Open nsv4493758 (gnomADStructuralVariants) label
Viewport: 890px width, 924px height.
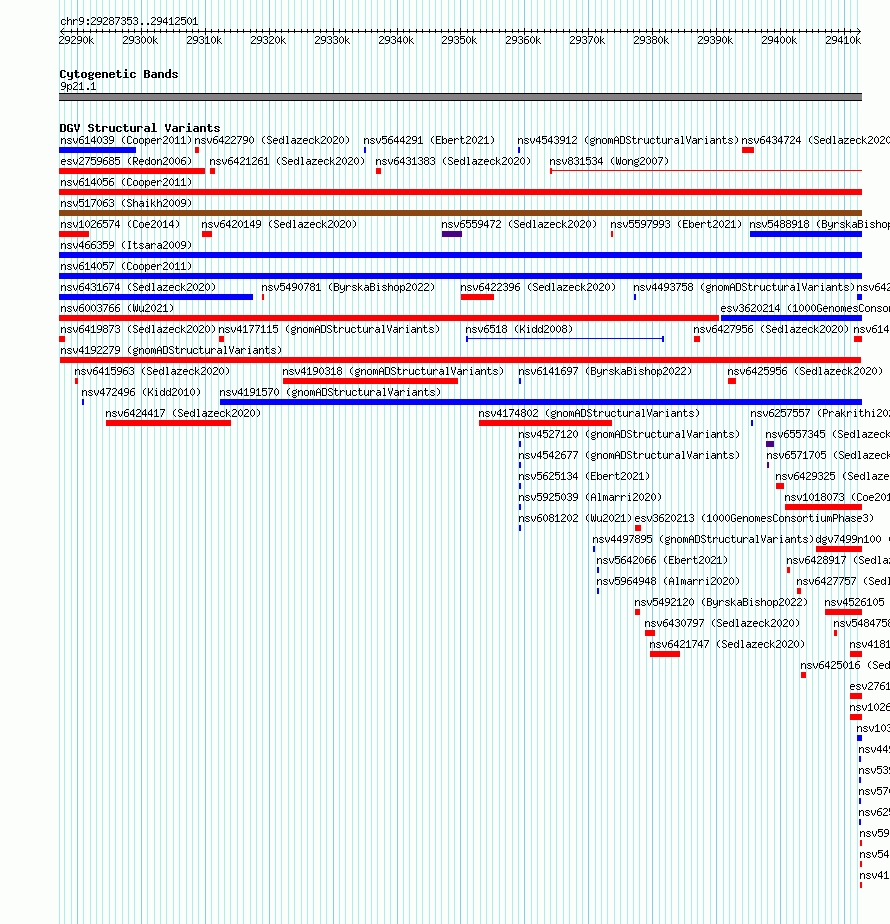tap(744, 287)
